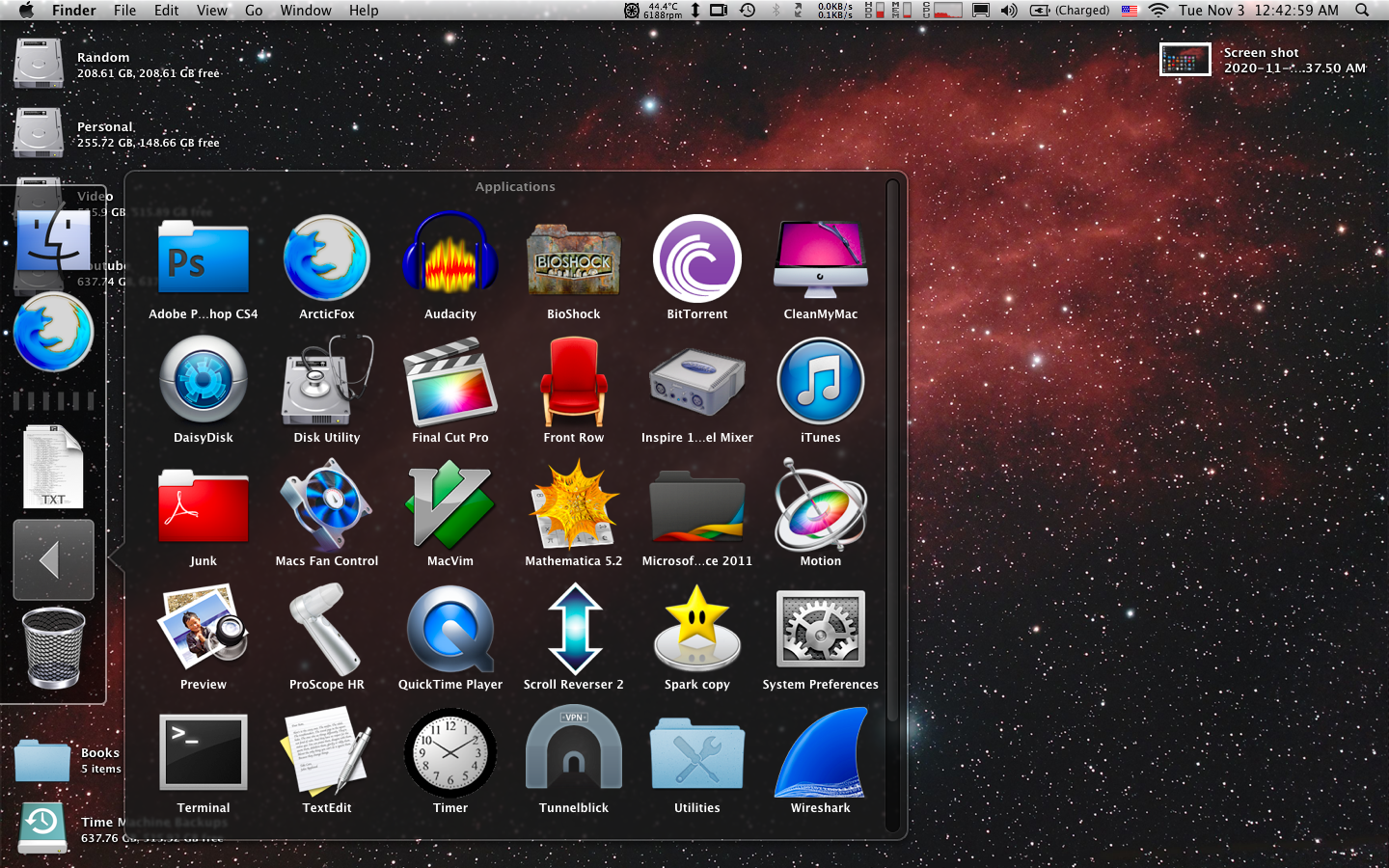Viewport: 1389px width, 868px height.
Task: Launch Timer clock app
Action: click(x=450, y=752)
